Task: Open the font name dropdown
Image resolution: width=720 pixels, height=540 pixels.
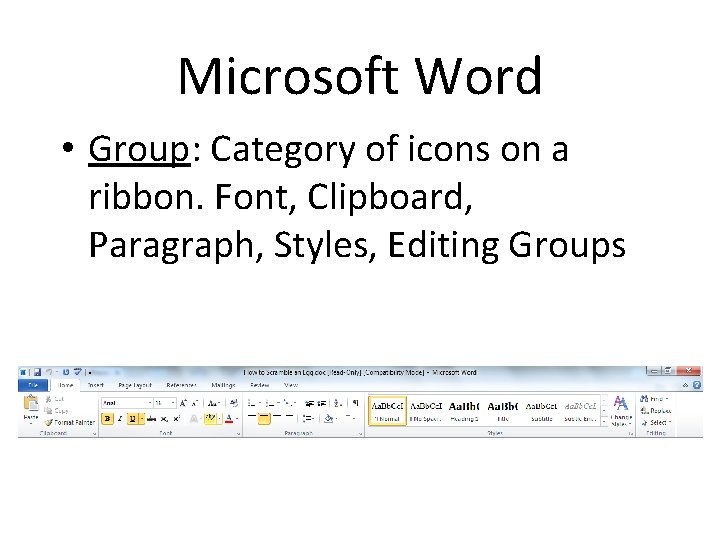Action: pyautogui.click(x=150, y=403)
